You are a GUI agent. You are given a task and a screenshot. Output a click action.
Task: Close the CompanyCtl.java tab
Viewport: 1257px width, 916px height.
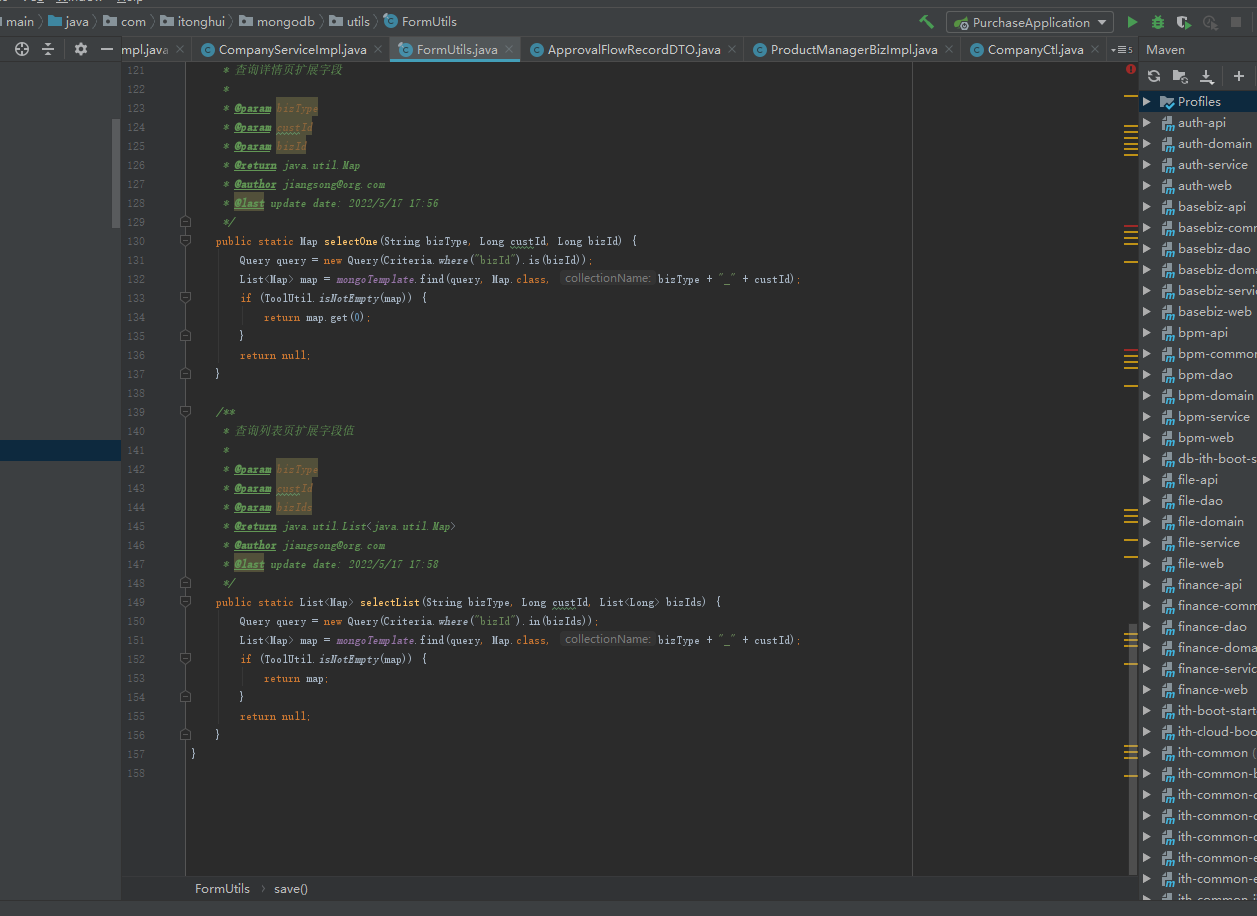pos(1095,49)
